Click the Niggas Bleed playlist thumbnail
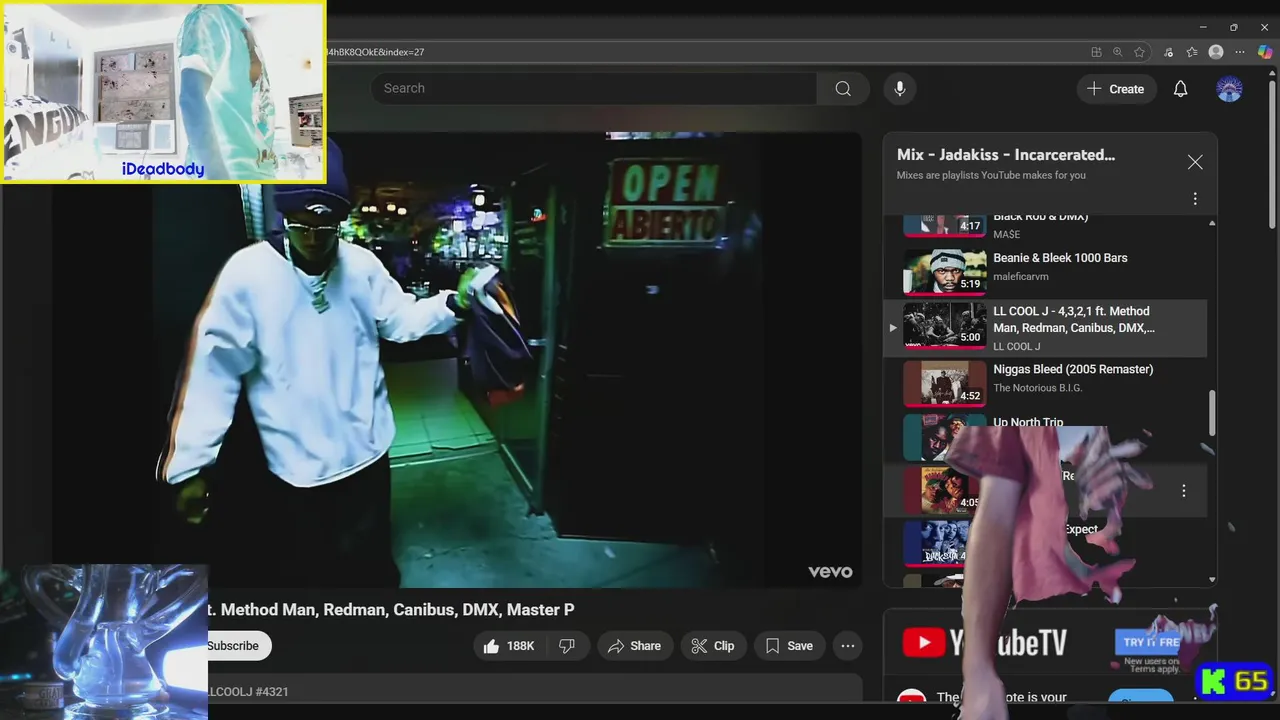Image resolution: width=1280 pixels, height=720 pixels. click(x=945, y=383)
